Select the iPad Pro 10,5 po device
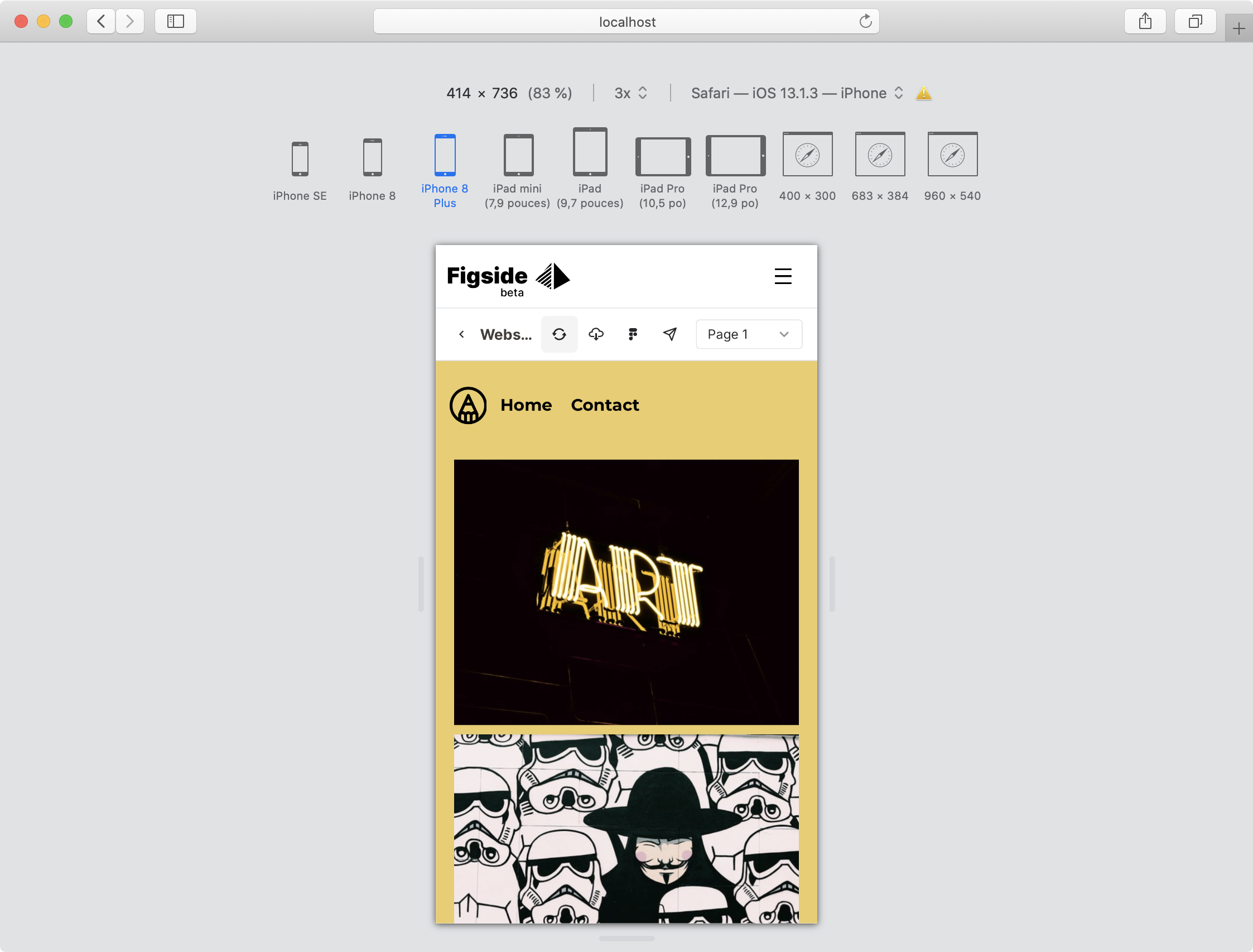This screenshot has width=1253, height=952. point(662,173)
